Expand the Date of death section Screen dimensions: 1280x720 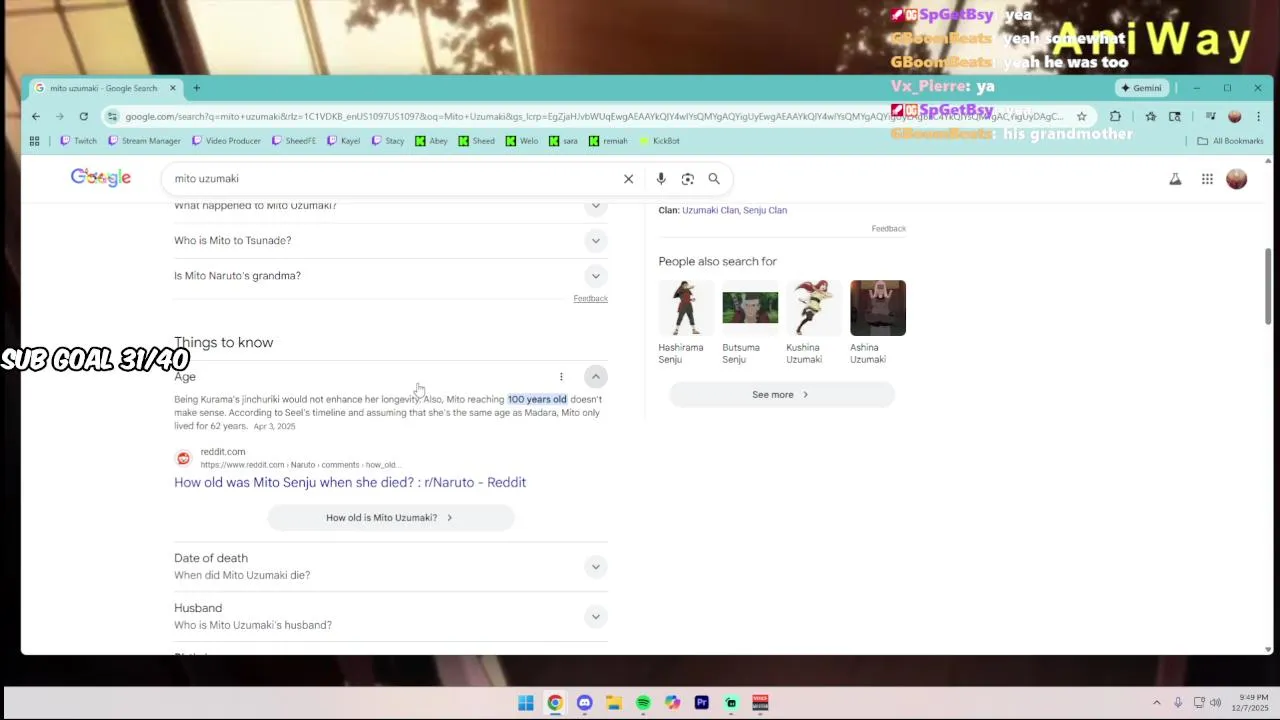point(595,567)
